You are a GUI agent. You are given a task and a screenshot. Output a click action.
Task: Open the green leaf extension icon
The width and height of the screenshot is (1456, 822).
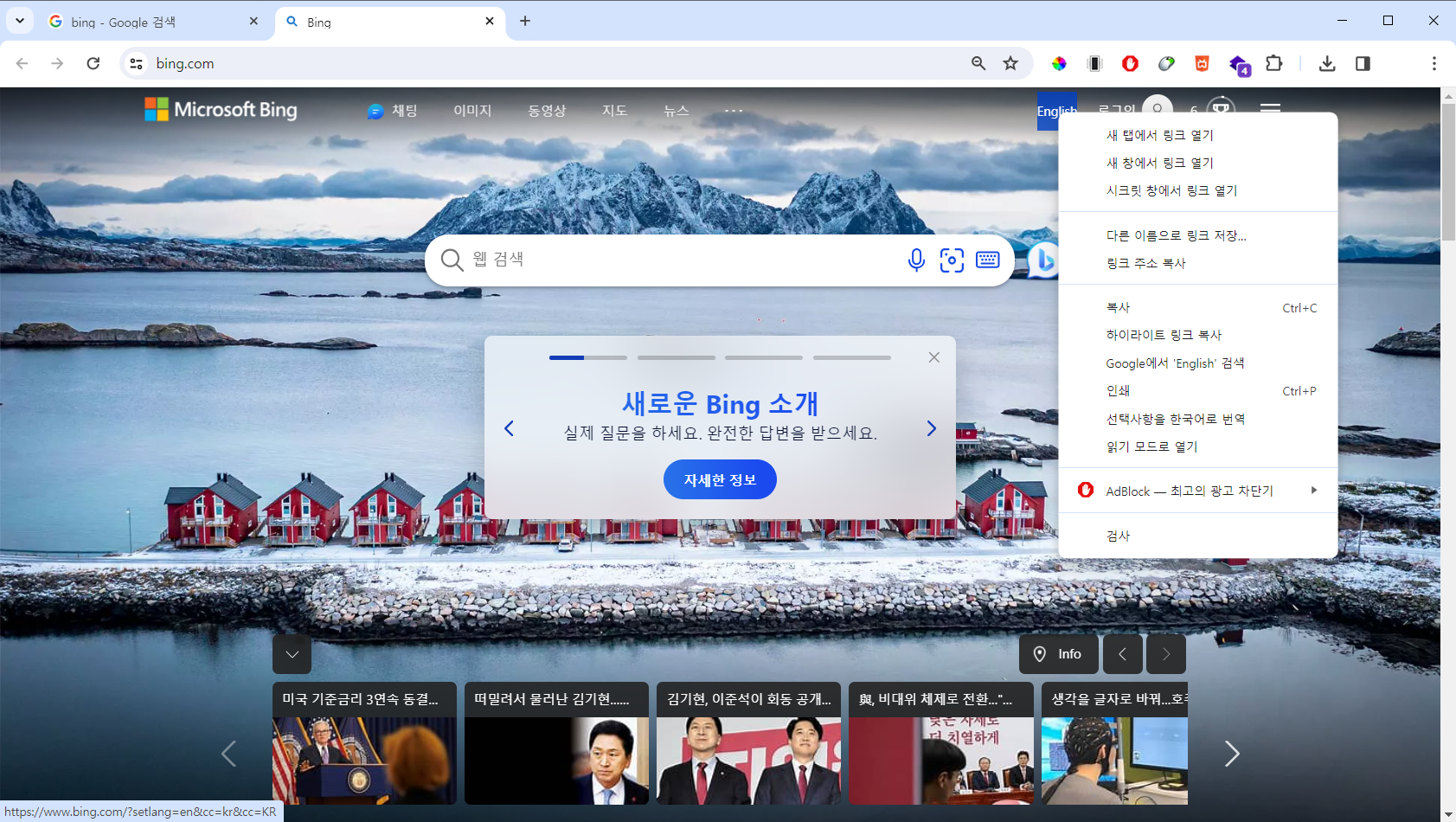coord(1166,63)
